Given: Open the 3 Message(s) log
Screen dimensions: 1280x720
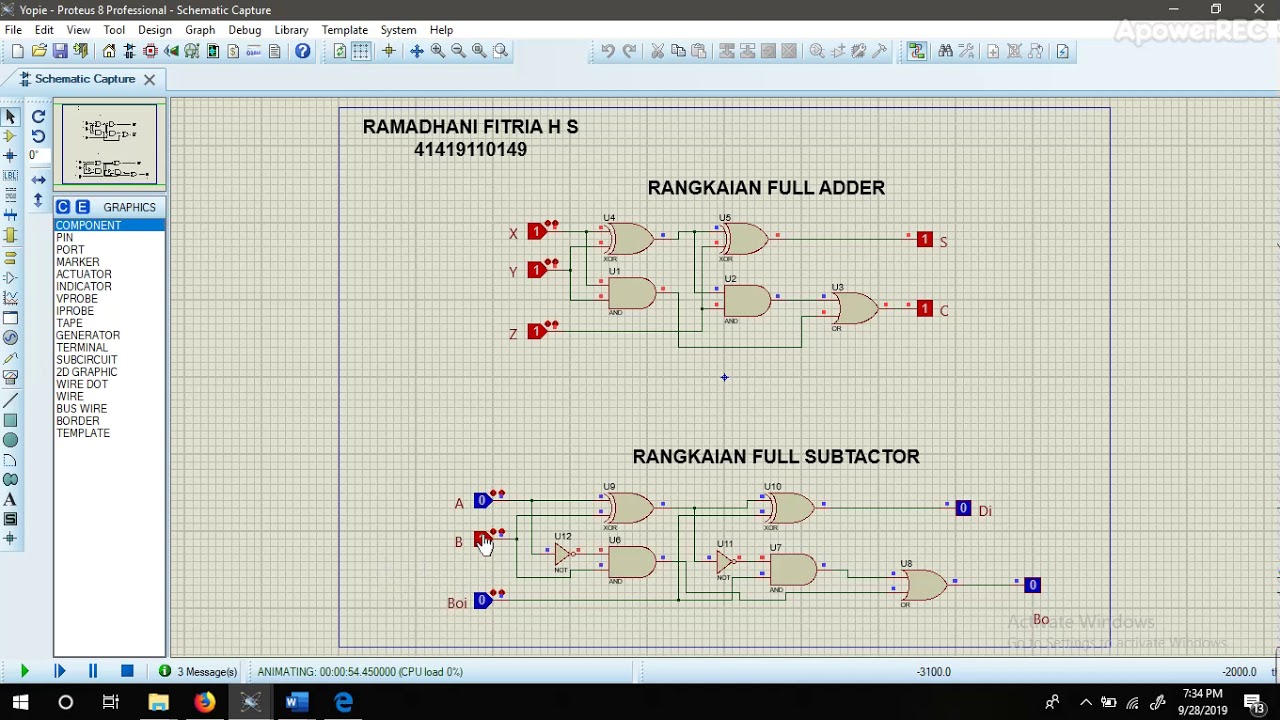Looking at the screenshot, I should coord(198,672).
